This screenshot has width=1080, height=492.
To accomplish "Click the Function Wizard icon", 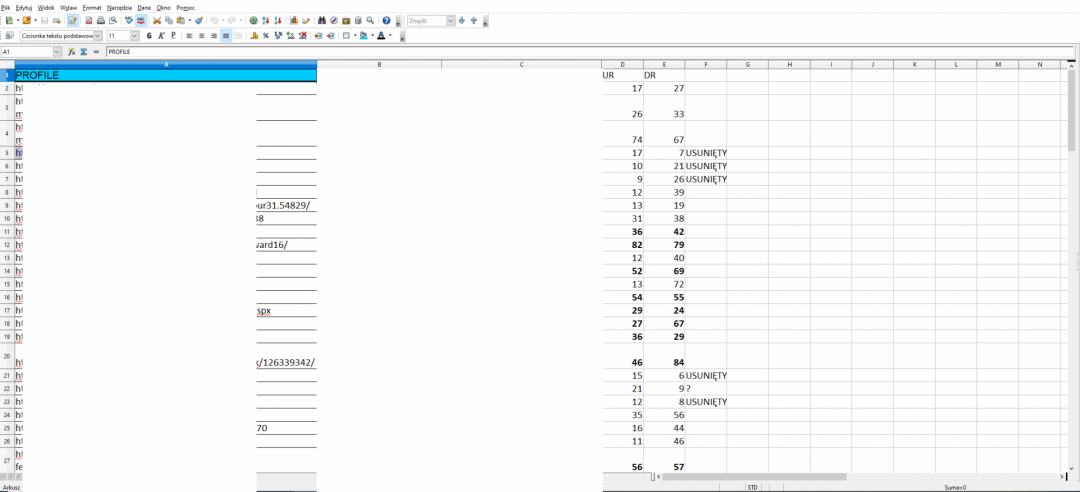I will (x=72, y=51).
